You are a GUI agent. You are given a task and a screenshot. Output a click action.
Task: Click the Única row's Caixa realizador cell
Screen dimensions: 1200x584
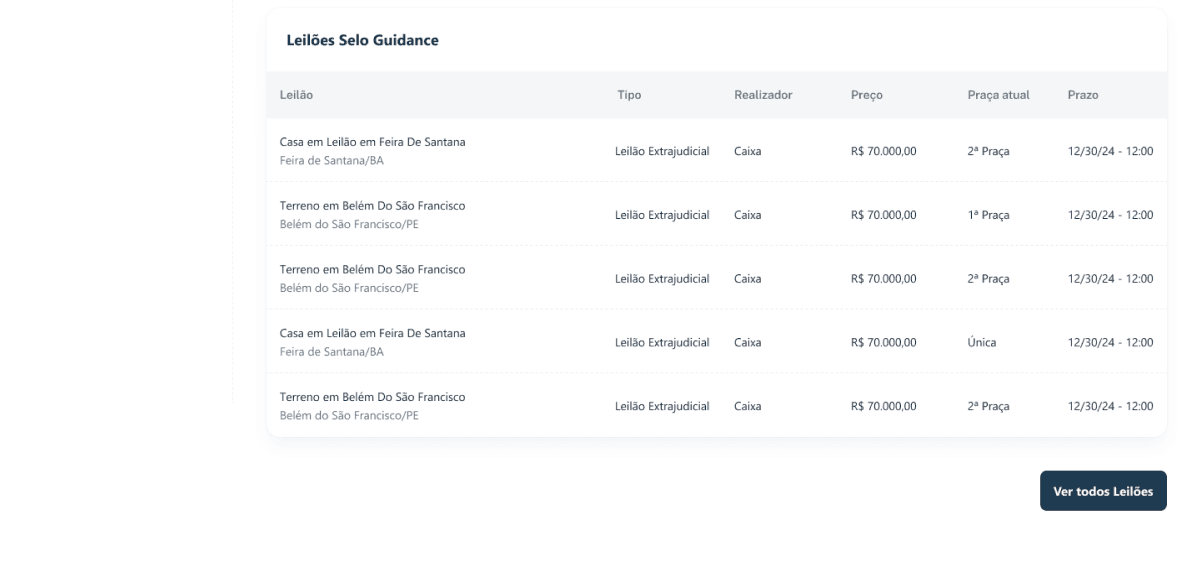click(x=748, y=342)
